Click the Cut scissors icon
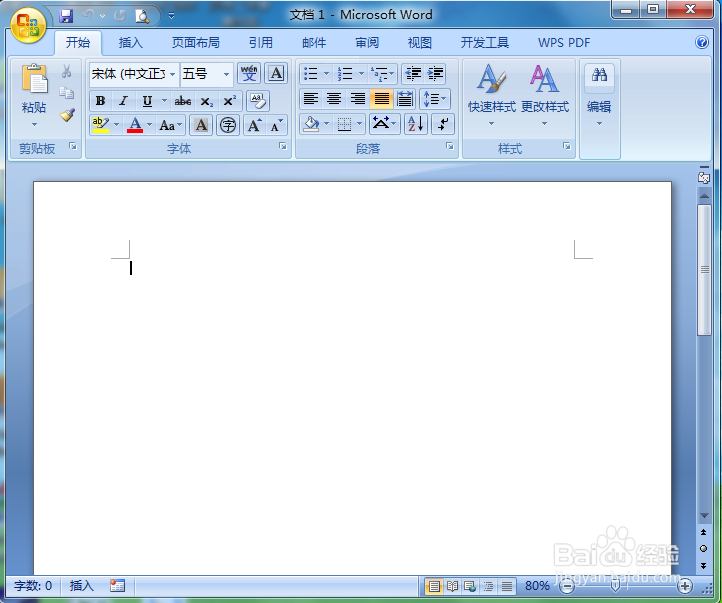The width and height of the screenshot is (722, 603). point(67,71)
